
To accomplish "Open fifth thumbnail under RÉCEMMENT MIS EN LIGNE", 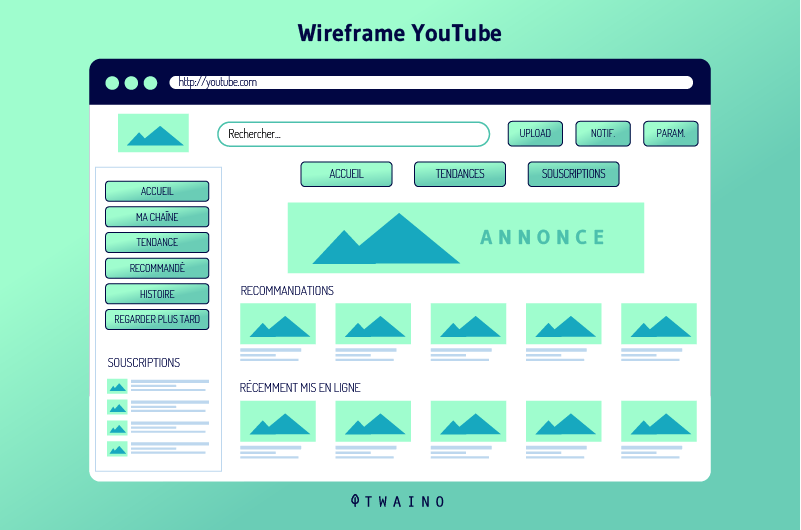I will coord(659,421).
